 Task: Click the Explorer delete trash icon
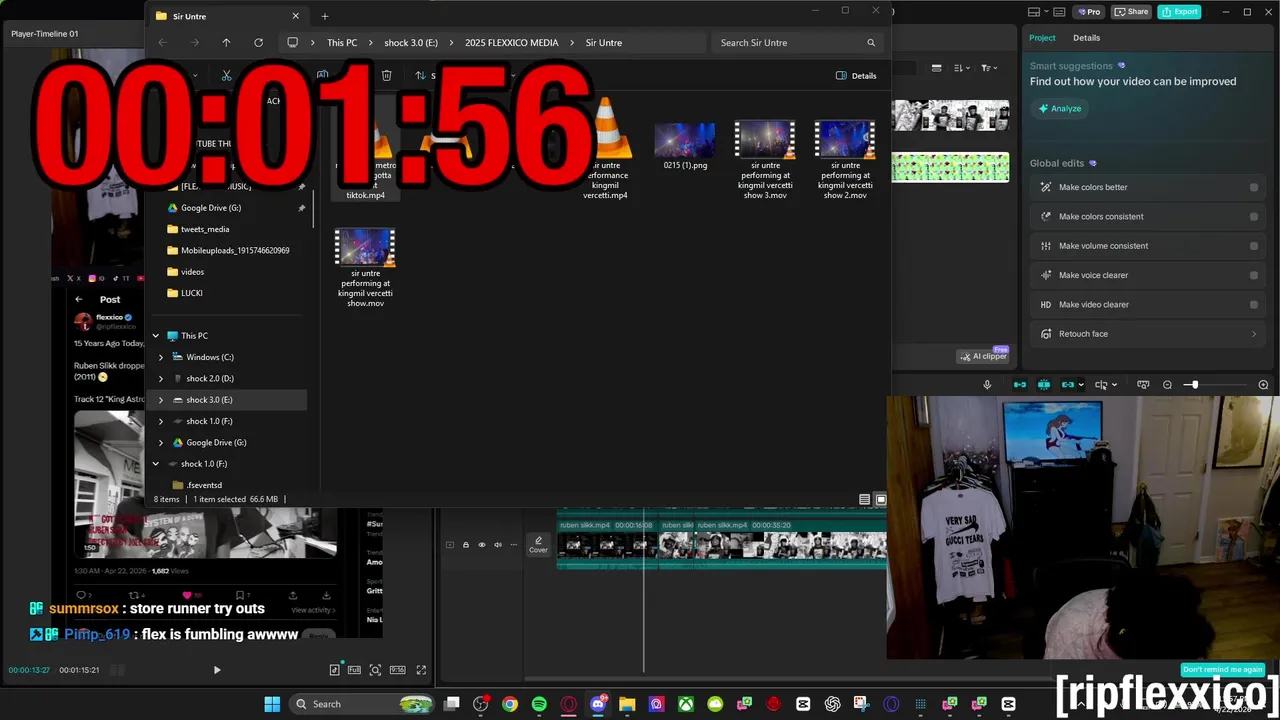pyautogui.click(x=386, y=75)
